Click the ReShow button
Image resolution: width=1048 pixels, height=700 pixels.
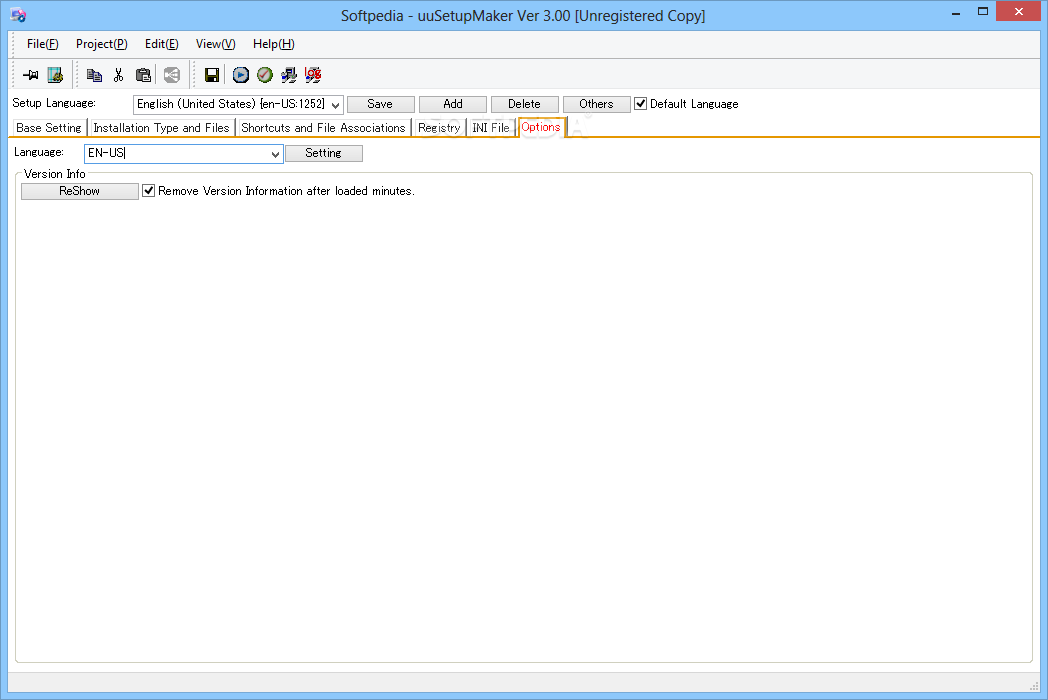click(x=80, y=191)
